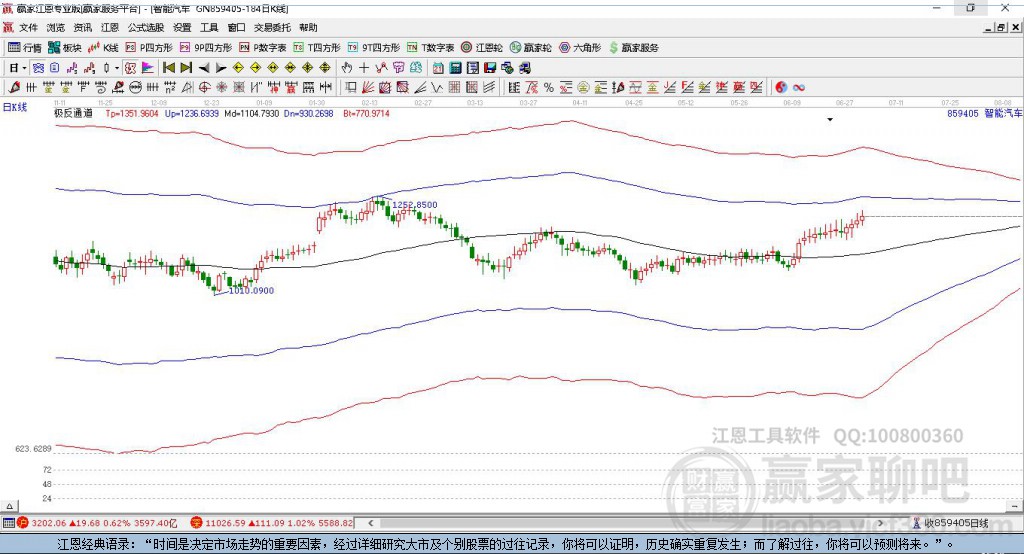Click scroll-left arrow on horizontal scrollbar
This screenshot has width=1024, height=554.
pos(371,523)
